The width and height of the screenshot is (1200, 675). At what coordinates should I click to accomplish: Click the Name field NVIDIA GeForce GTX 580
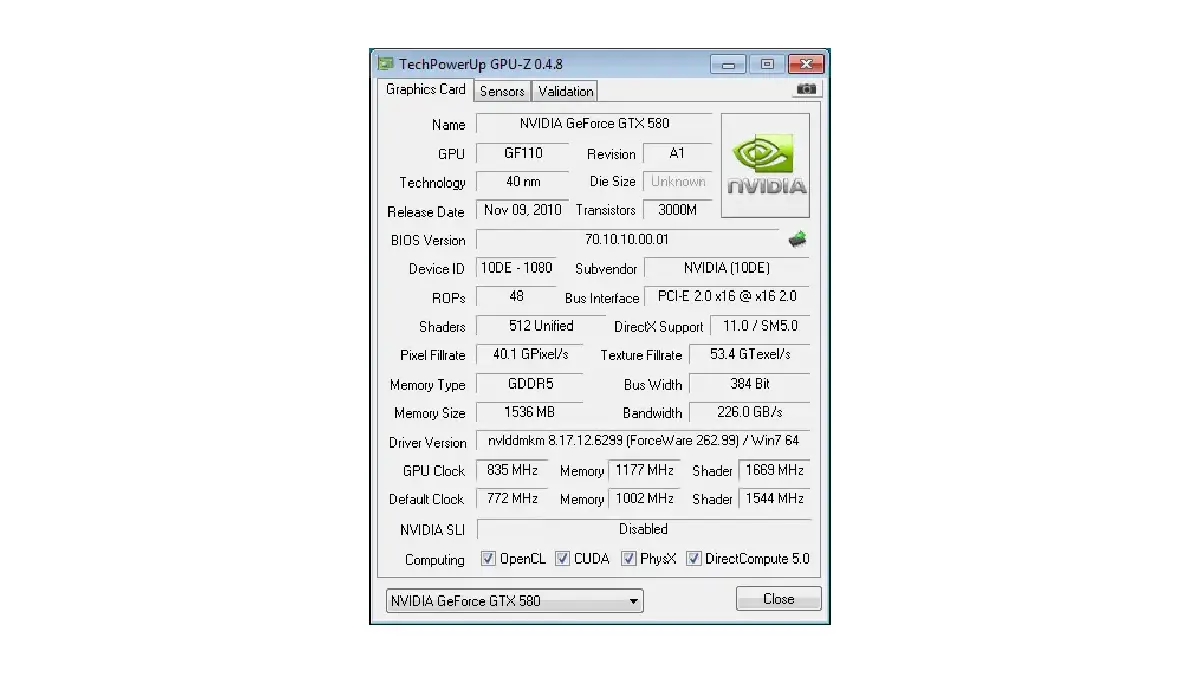point(594,124)
